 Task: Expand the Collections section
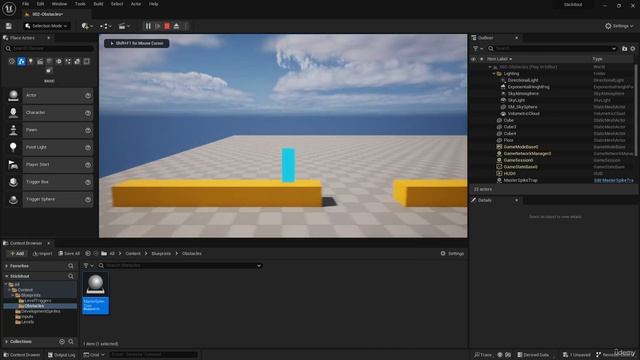7,342
